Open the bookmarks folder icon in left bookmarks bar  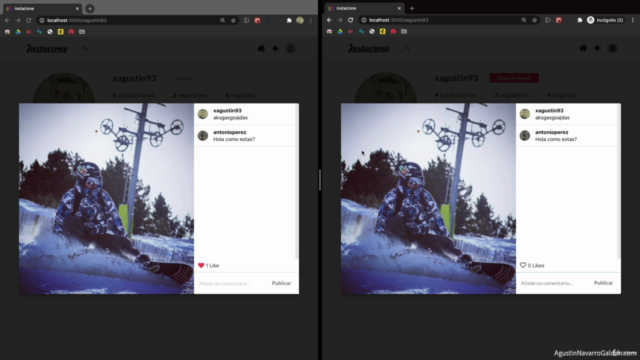point(82,31)
